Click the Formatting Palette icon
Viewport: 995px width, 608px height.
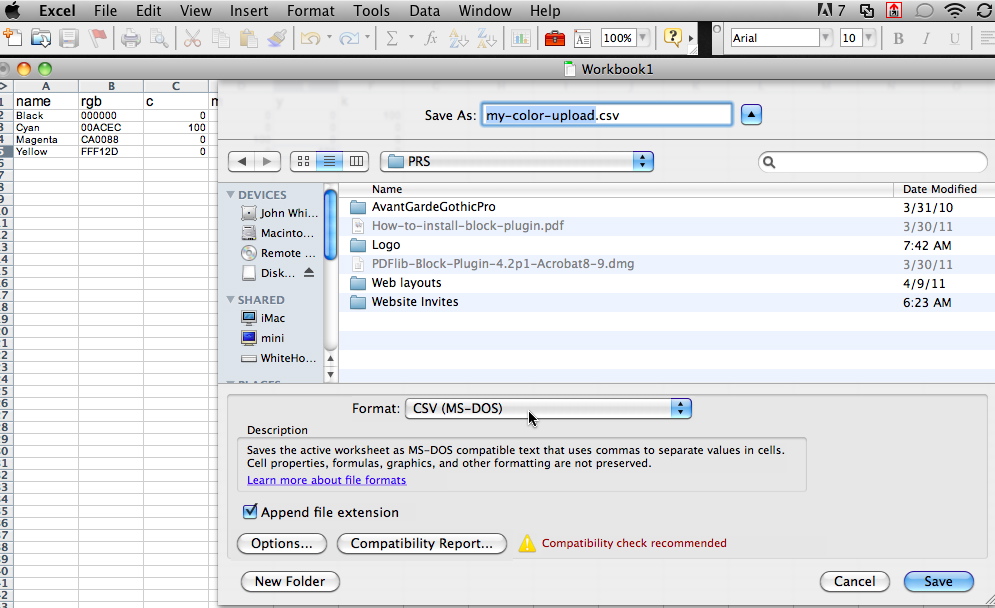point(583,38)
